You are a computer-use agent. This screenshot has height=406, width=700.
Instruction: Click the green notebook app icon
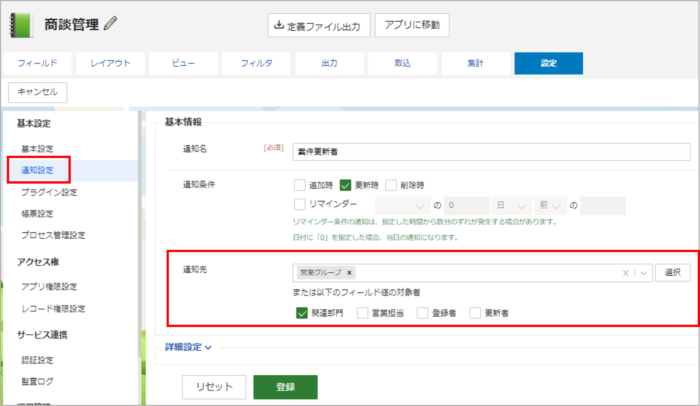pyautogui.click(x=21, y=25)
